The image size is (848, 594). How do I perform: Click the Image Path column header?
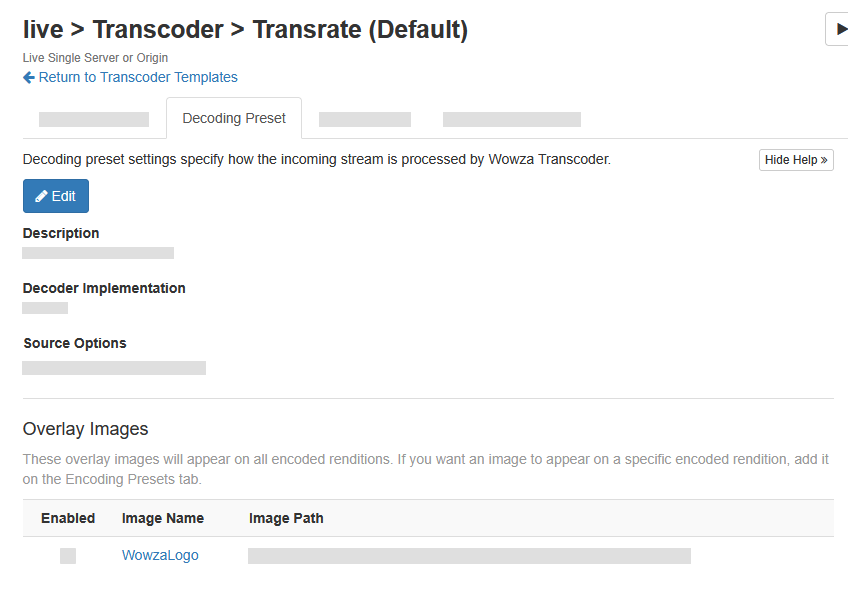[286, 518]
